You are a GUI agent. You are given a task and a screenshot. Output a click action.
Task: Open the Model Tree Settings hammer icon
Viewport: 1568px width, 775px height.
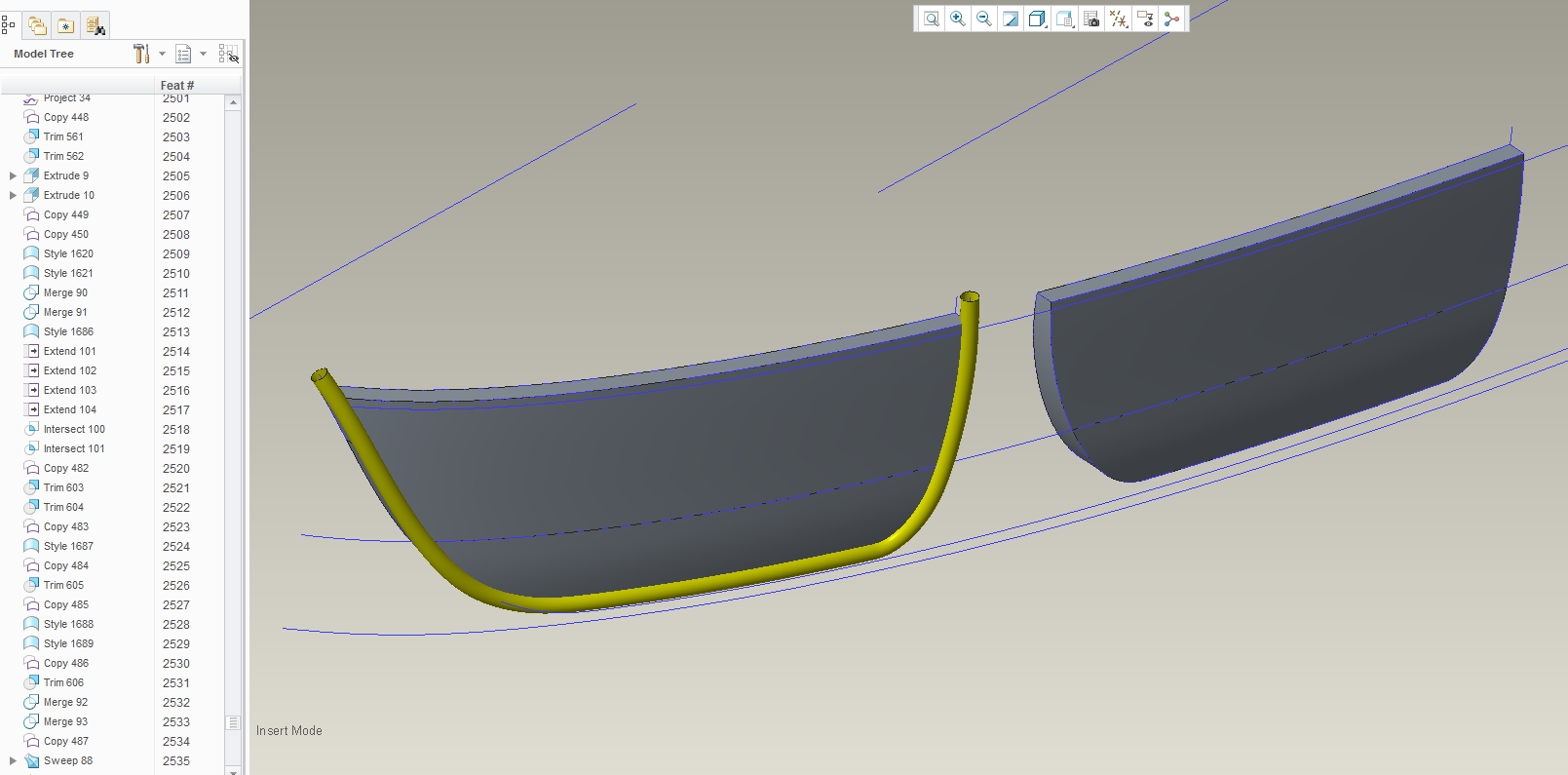click(x=141, y=54)
